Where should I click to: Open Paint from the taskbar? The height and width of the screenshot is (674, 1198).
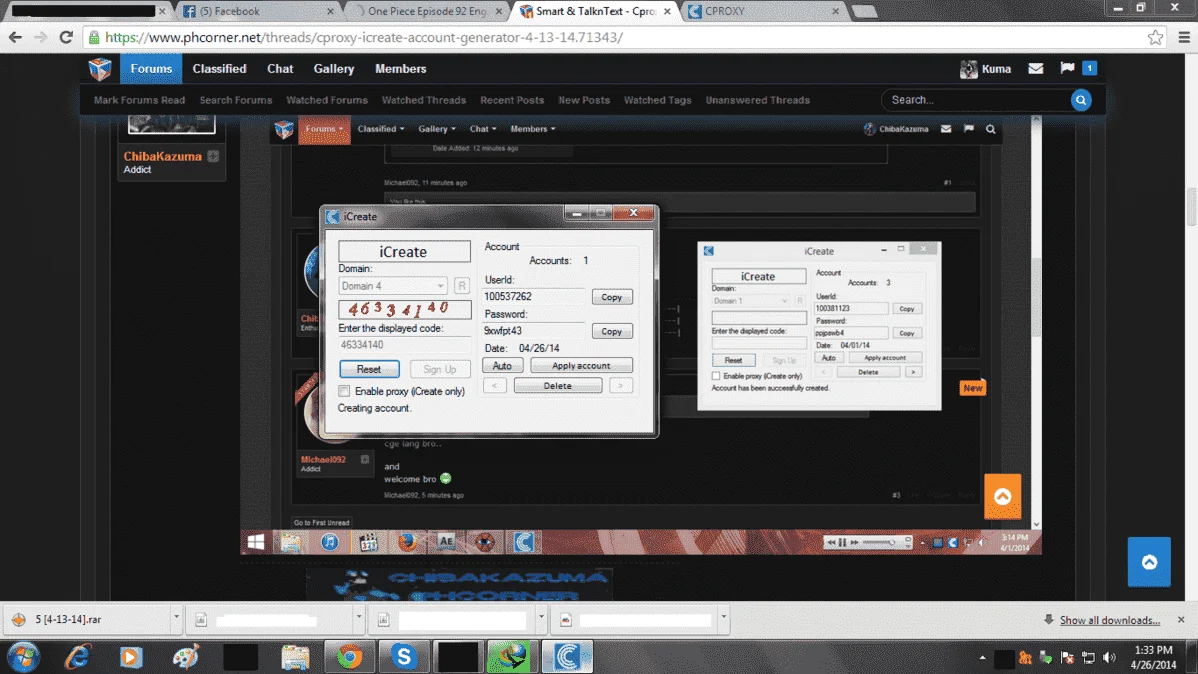(x=186, y=657)
